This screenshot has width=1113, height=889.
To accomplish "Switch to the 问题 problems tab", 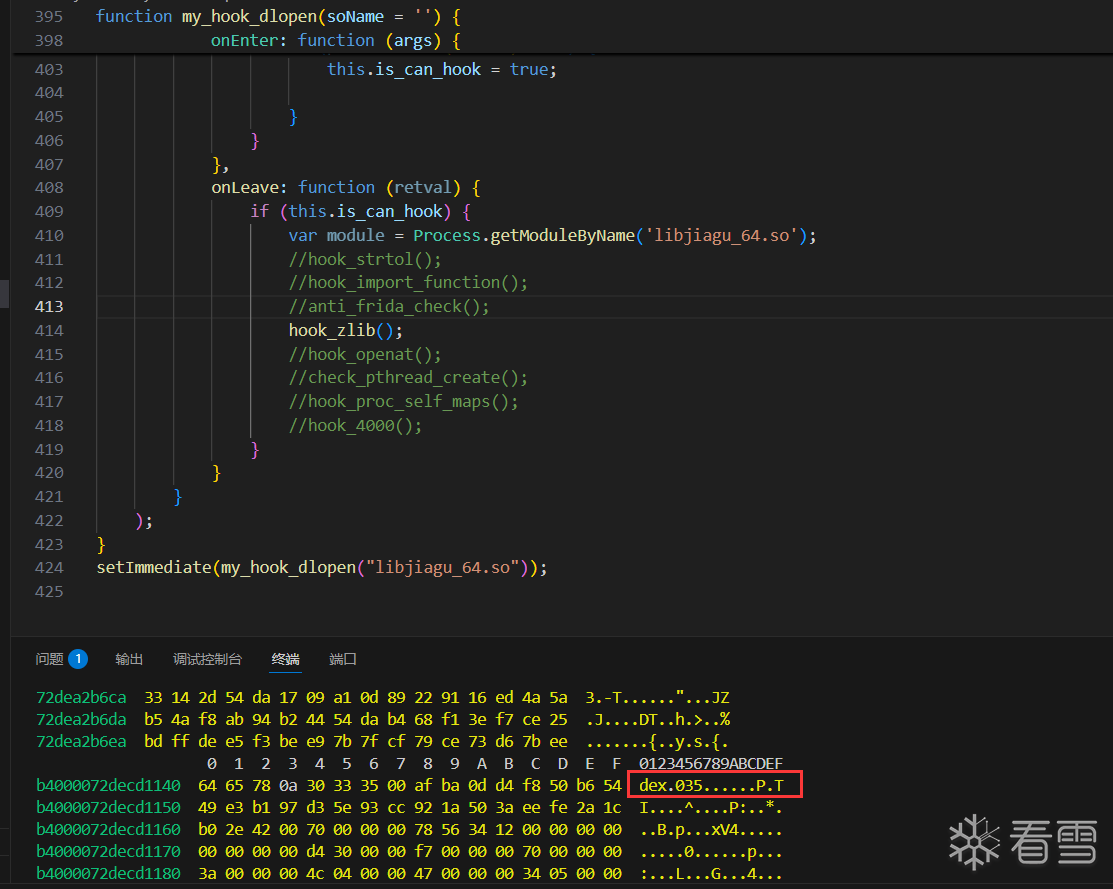I will coord(49,659).
